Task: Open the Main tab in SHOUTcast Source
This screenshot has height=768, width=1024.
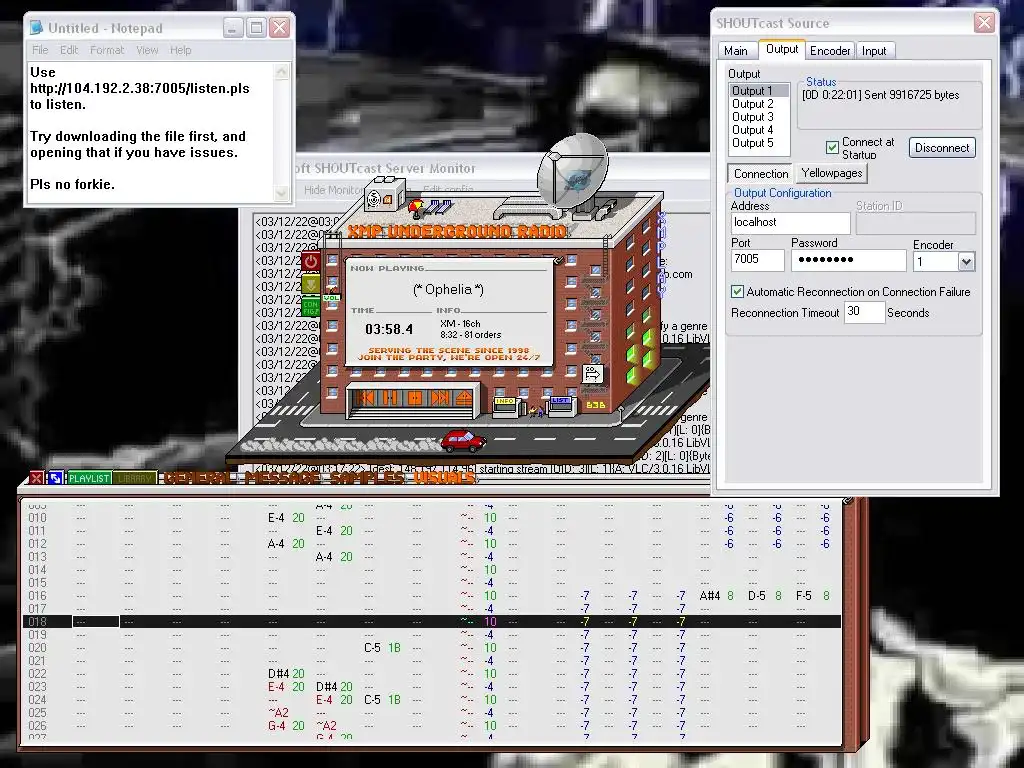Action: (x=735, y=51)
